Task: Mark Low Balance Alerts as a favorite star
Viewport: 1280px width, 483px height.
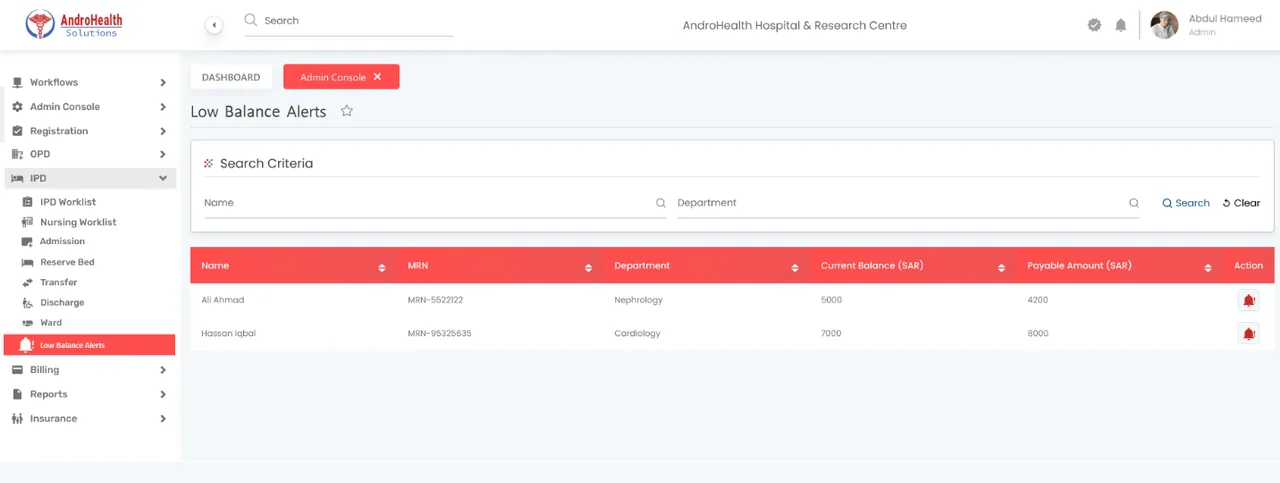Action: point(347,111)
